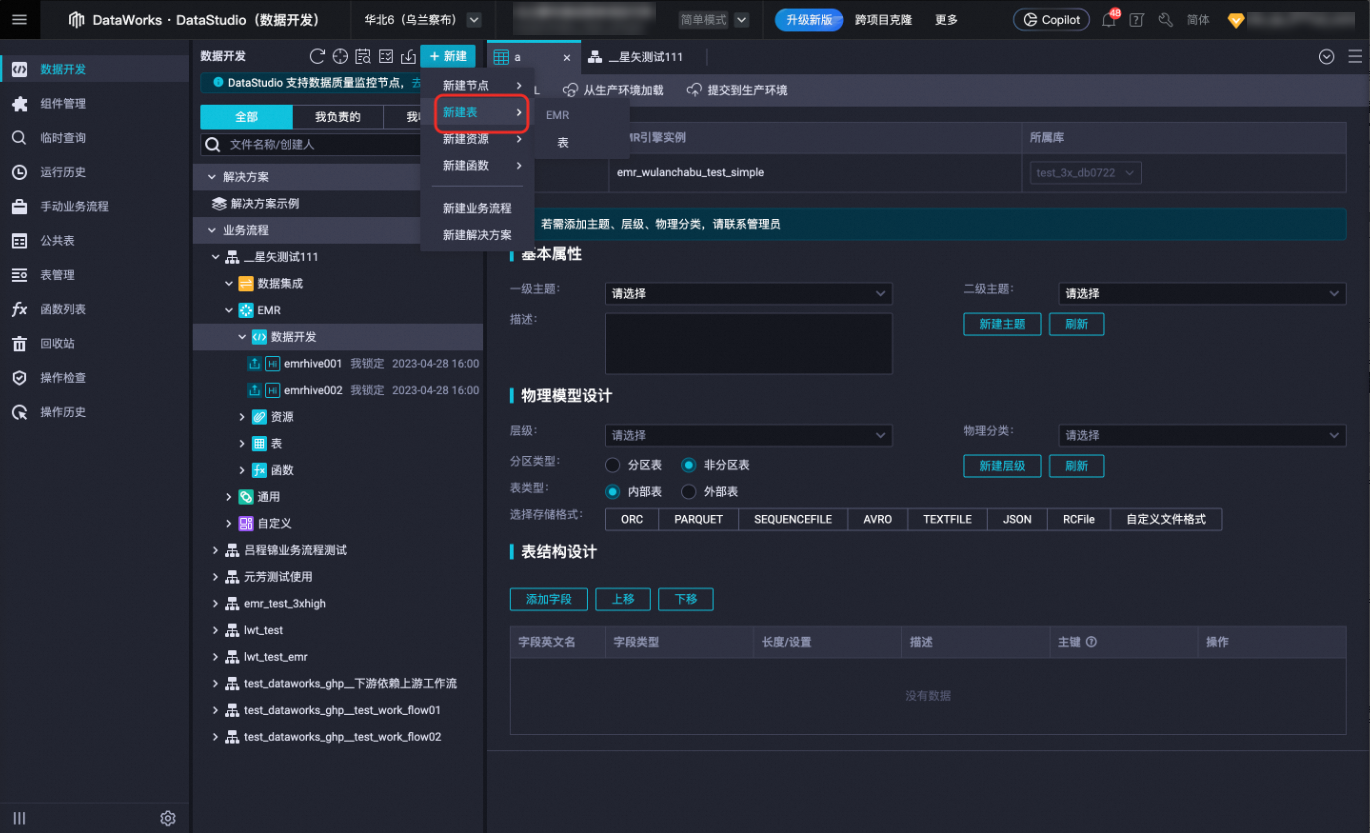Click the 描述 text area

pyautogui.click(x=749, y=344)
